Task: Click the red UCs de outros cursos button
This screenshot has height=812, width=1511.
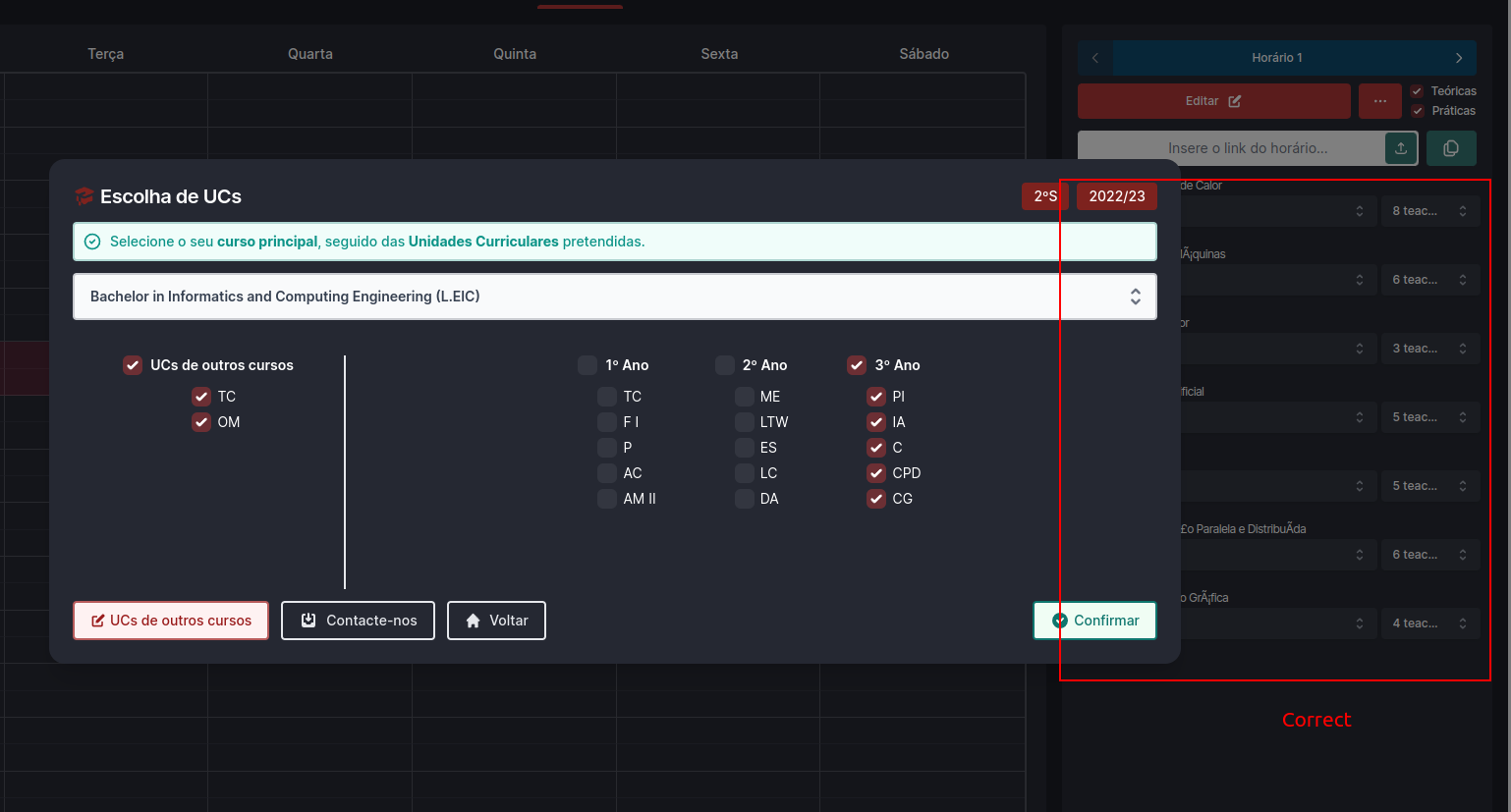Action: [x=171, y=621]
